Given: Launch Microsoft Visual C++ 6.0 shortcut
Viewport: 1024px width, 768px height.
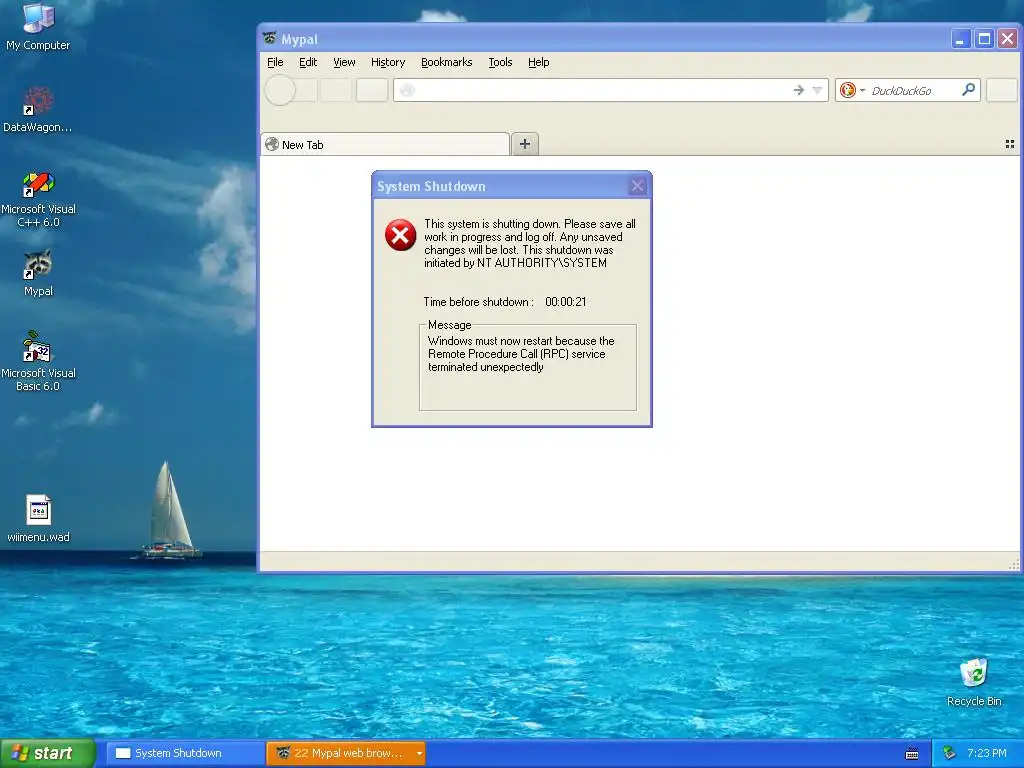Looking at the screenshot, I should [x=38, y=199].
